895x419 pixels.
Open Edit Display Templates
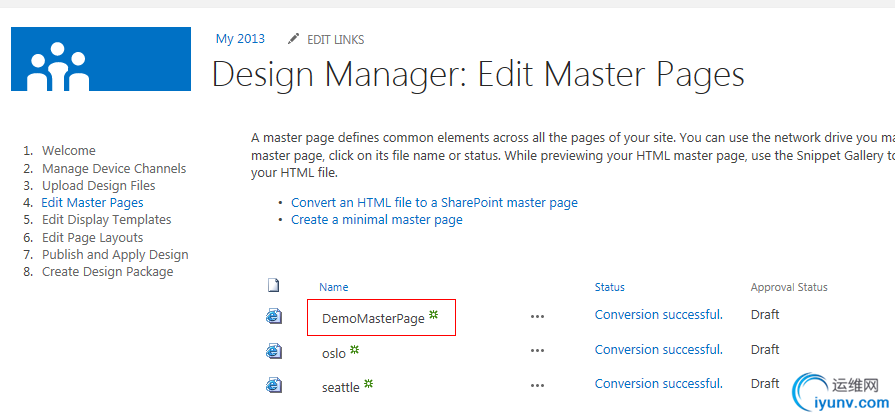(106, 220)
